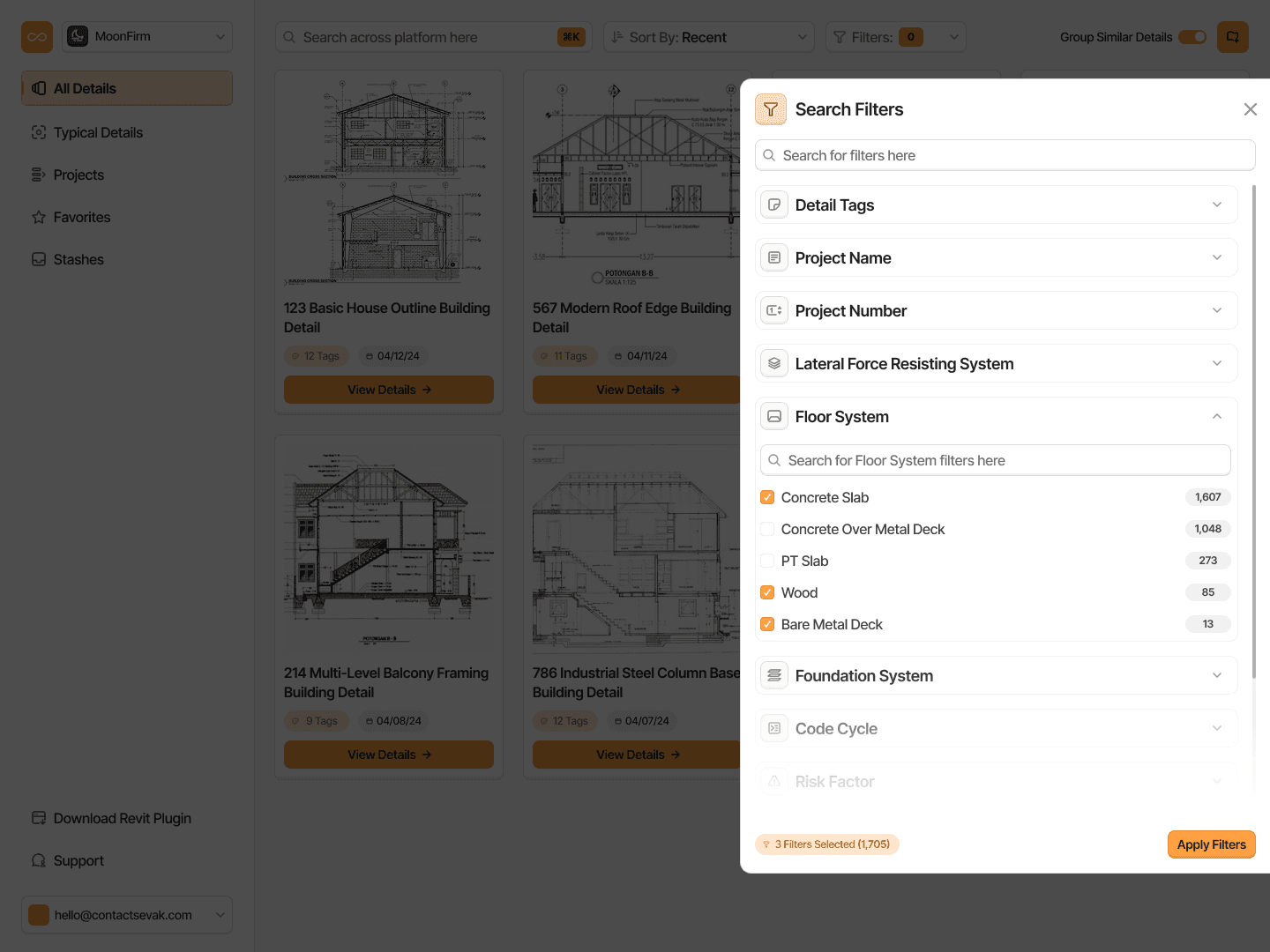Open the 214 Multi-Level Balcony Framing thumbnail
The height and width of the screenshot is (952, 1270).
[389, 547]
